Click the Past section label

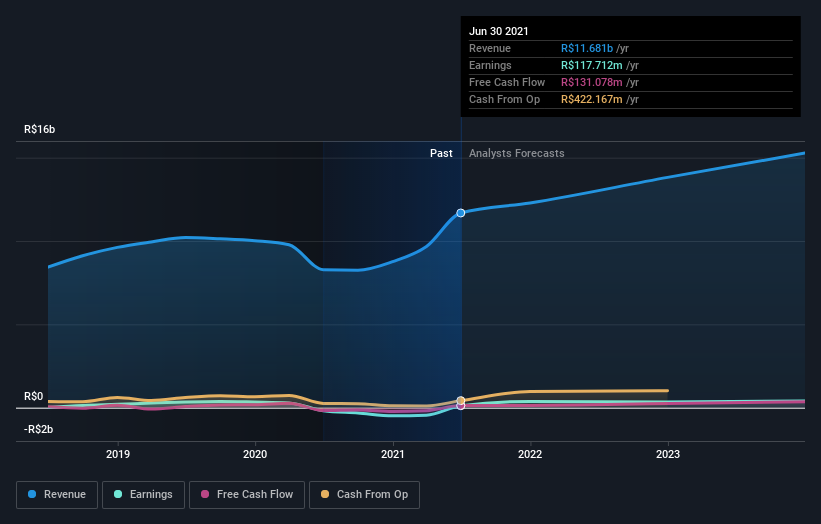pyautogui.click(x=441, y=153)
